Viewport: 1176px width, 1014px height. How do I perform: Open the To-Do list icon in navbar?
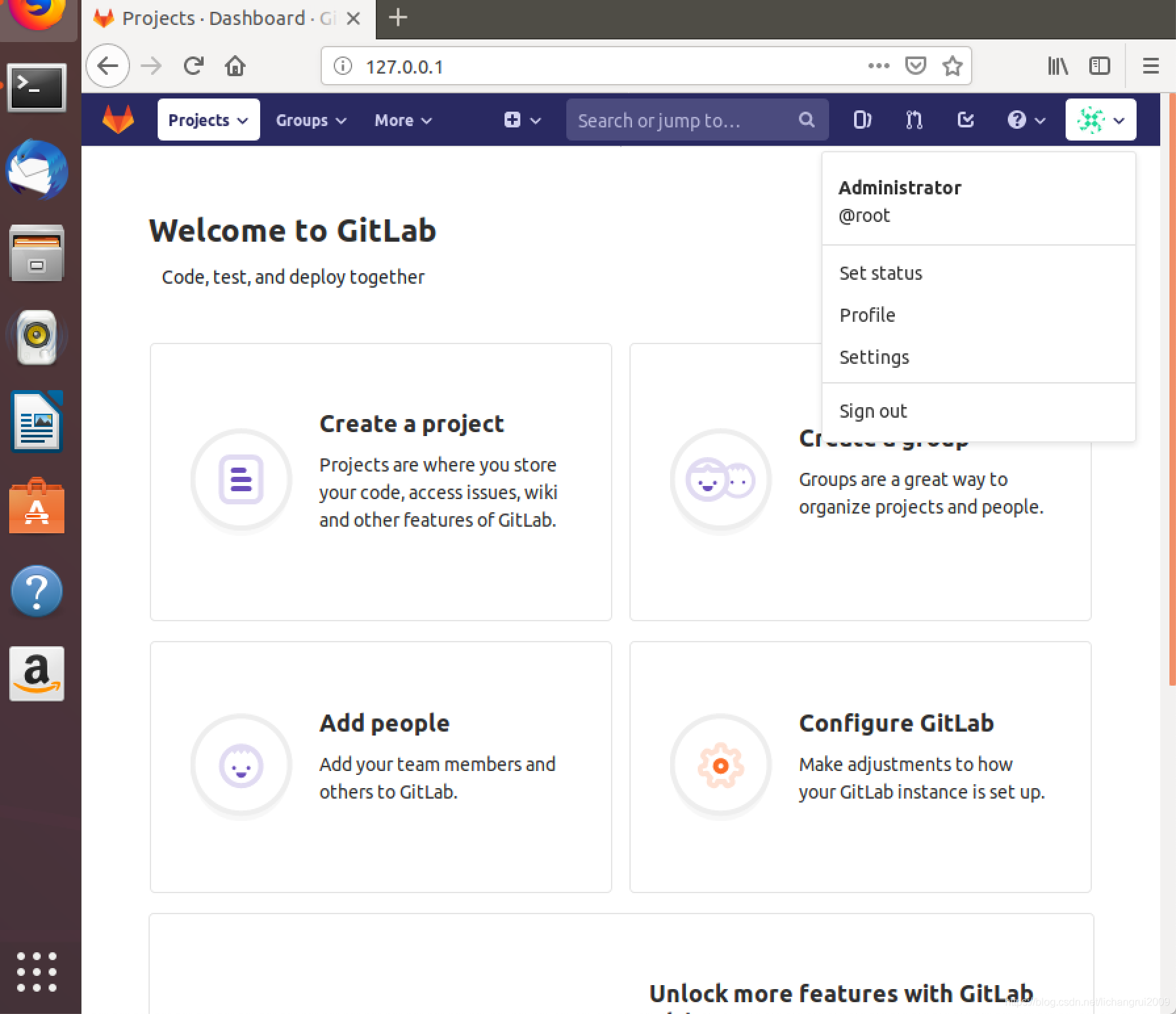[x=966, y=120]
